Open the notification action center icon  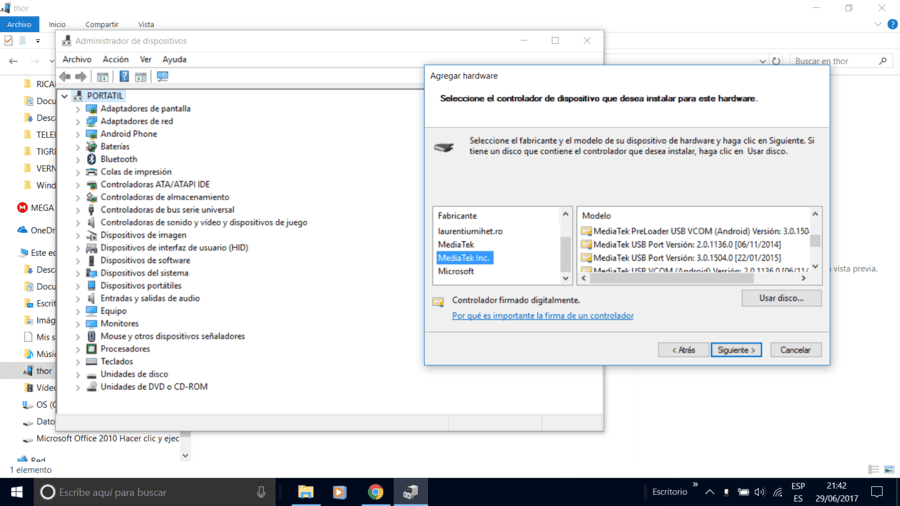pyautogui.click(x=876, y=492)
